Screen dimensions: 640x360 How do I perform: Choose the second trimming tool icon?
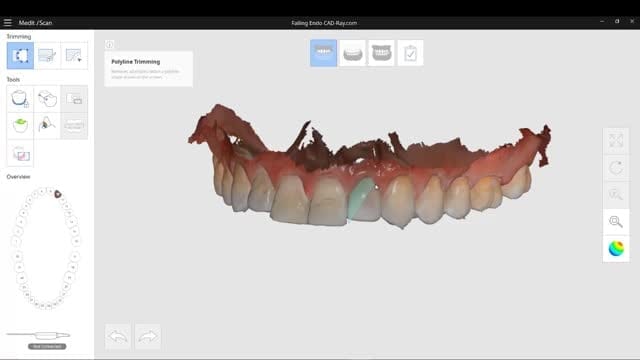(47, 56)
